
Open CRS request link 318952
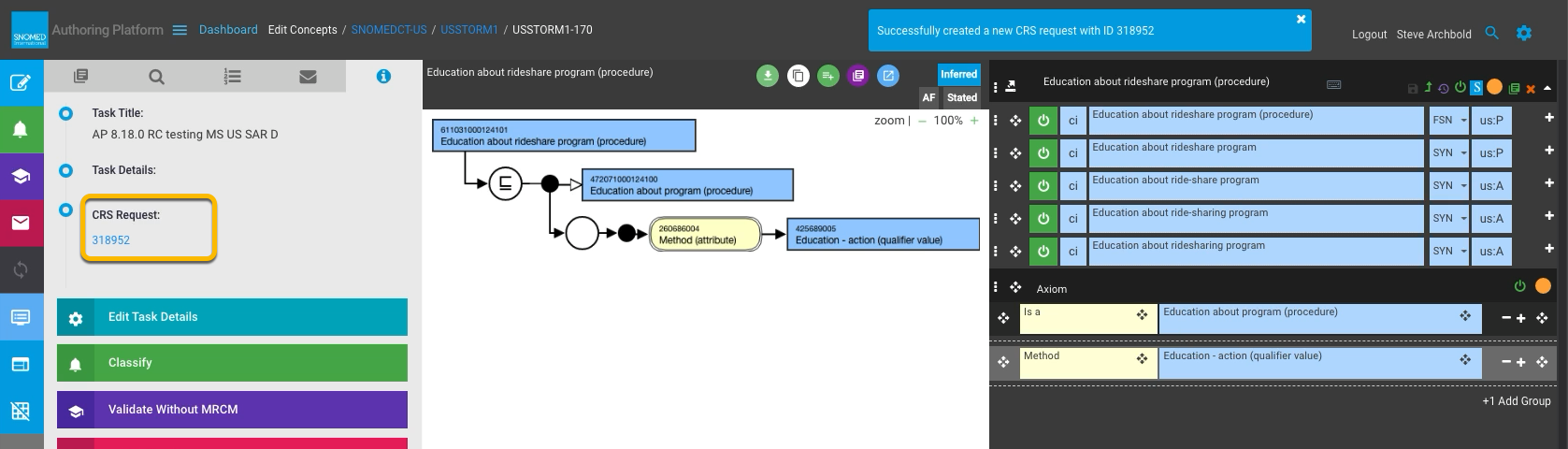tap(110, 240)
